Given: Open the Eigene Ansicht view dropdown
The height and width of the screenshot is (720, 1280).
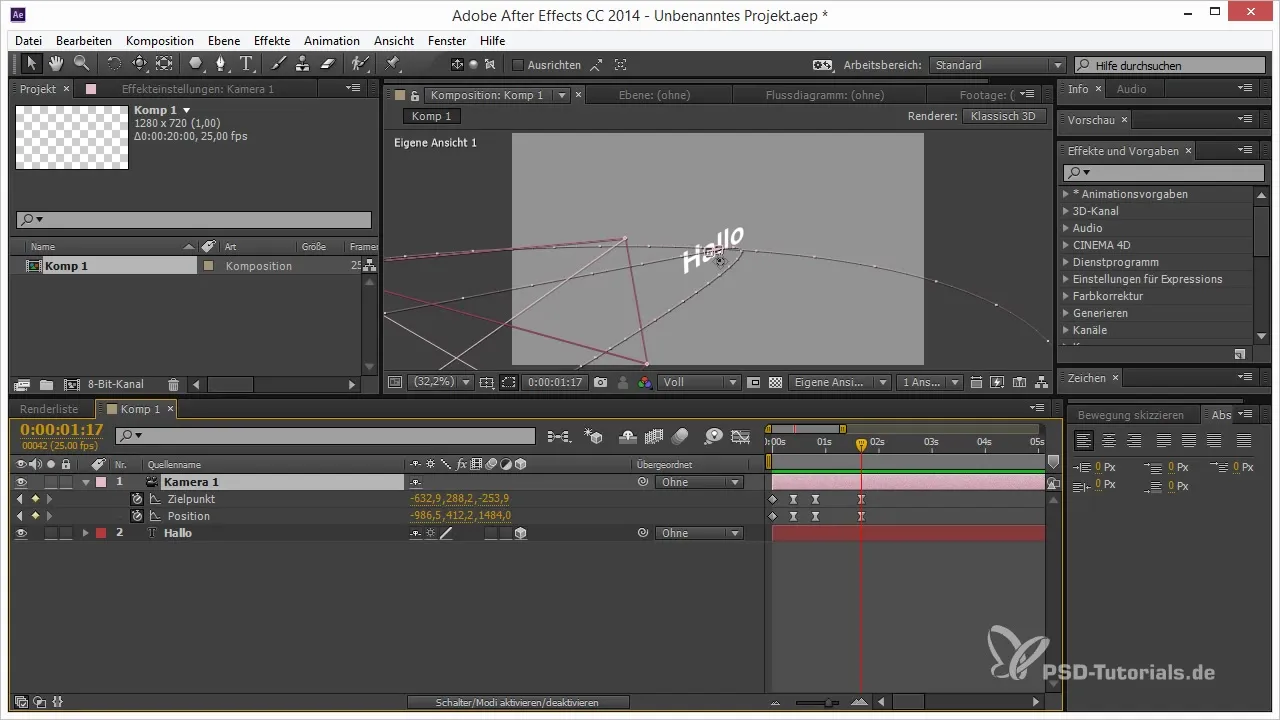Looking at the screenshot, I should 840,382.
